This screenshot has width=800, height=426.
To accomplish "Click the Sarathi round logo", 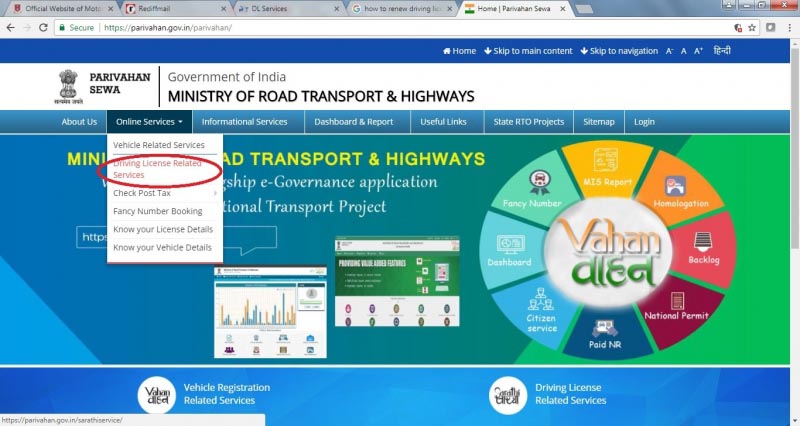I will pos(508,395).
